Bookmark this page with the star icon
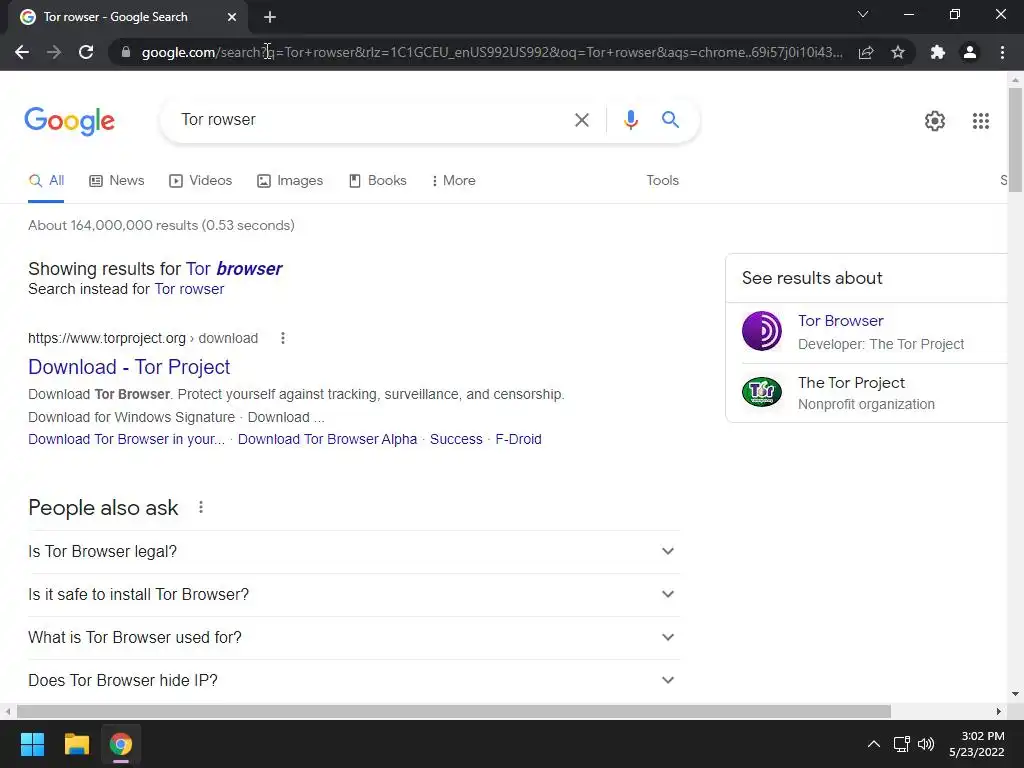The height and width of the screenshot is (768, 1024). point(898,52)
